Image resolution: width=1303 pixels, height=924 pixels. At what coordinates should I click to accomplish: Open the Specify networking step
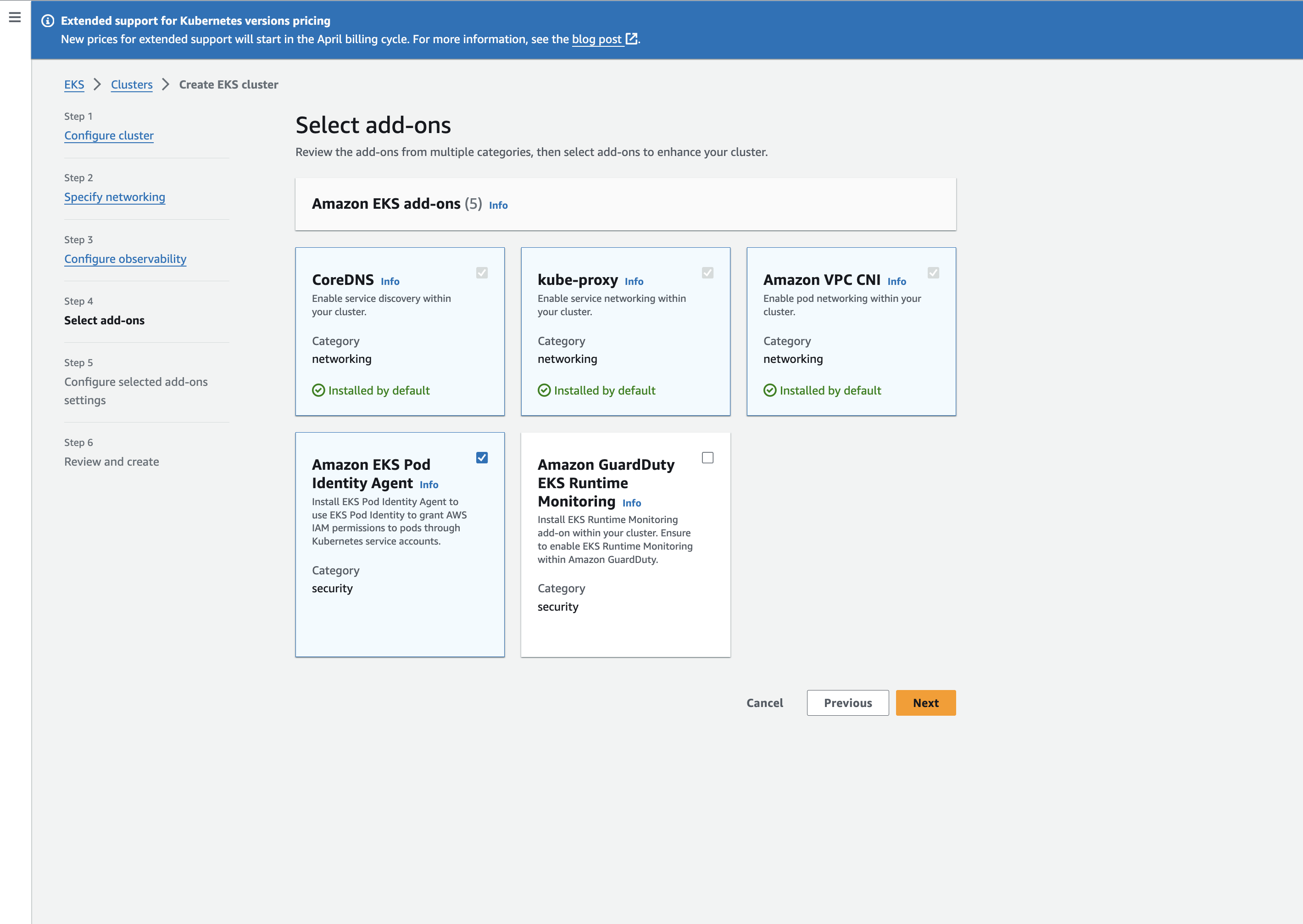pyautogui.click(x=114, y=197)
